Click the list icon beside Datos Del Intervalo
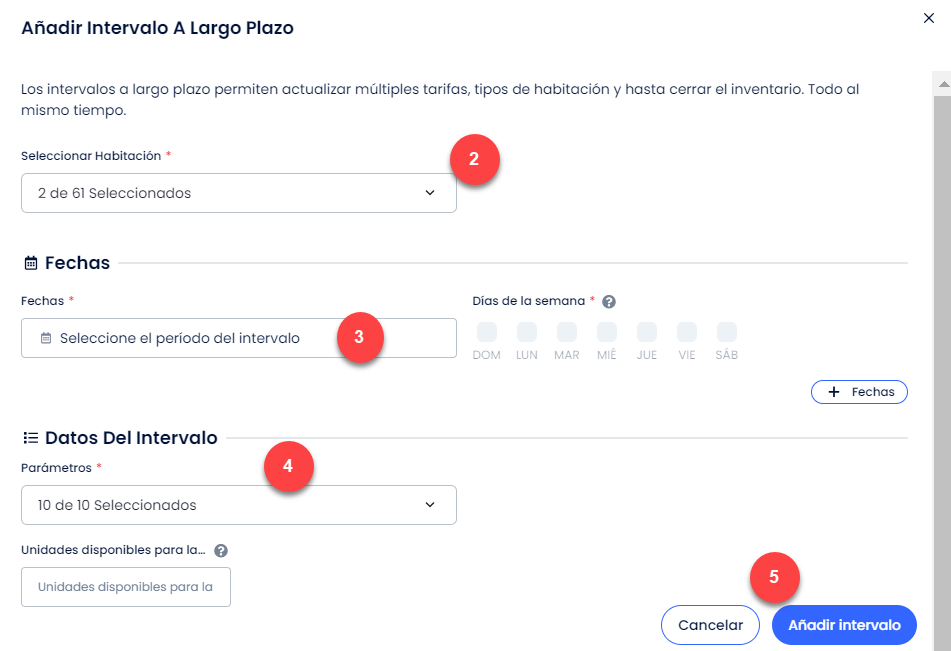 pos(30,438)
